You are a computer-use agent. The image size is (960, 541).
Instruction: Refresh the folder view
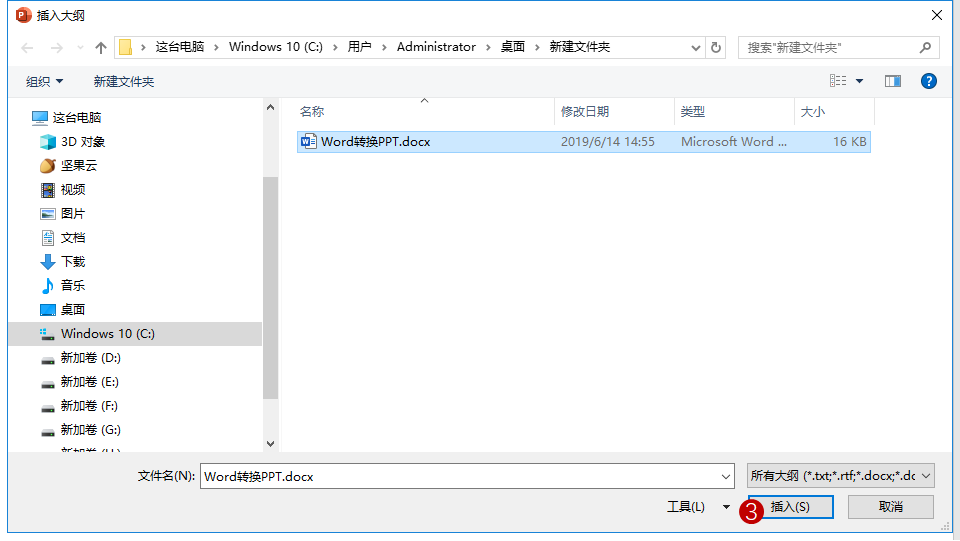716,47
